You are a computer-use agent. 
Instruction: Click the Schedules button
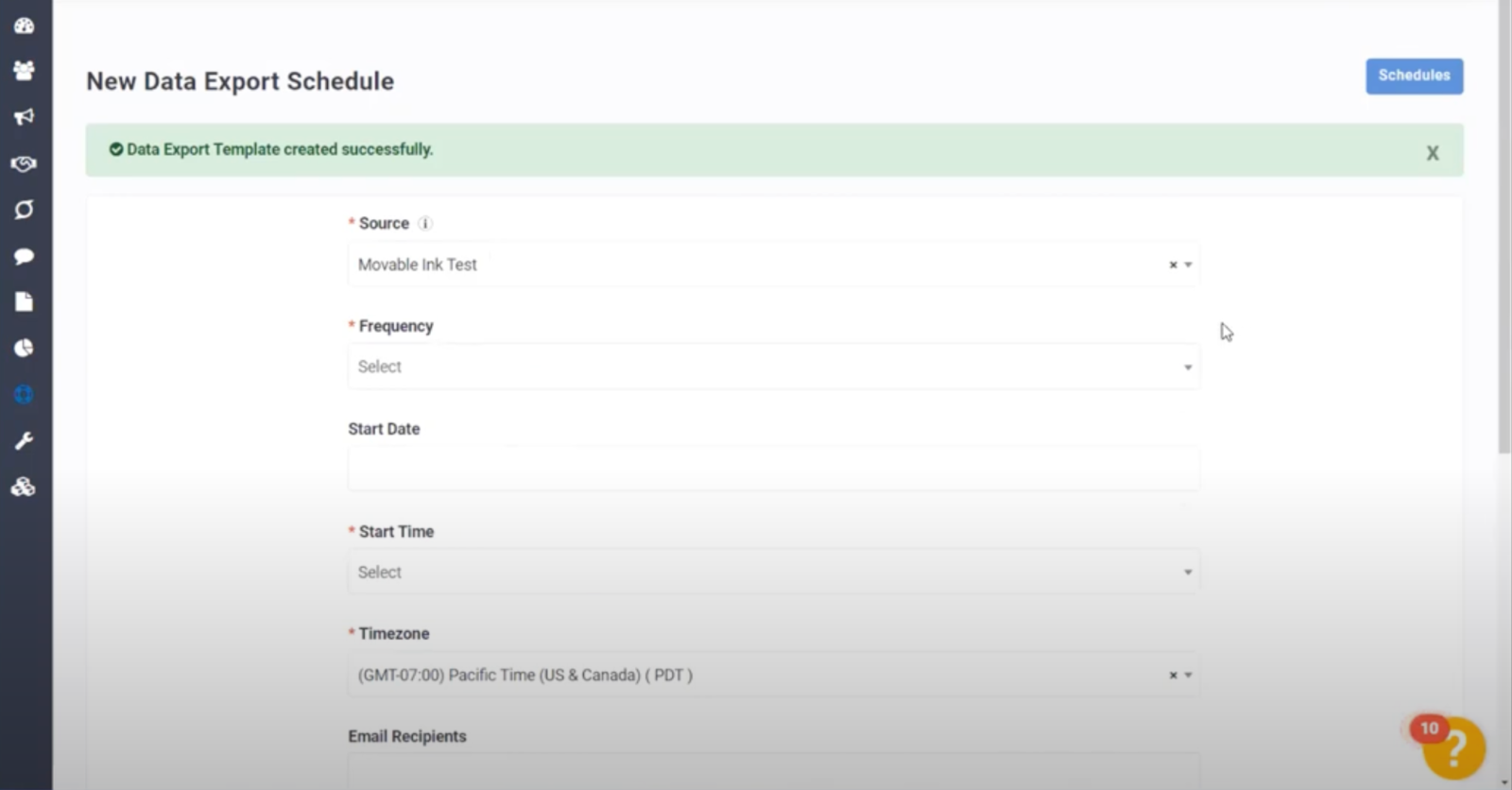pos(1414,76)
